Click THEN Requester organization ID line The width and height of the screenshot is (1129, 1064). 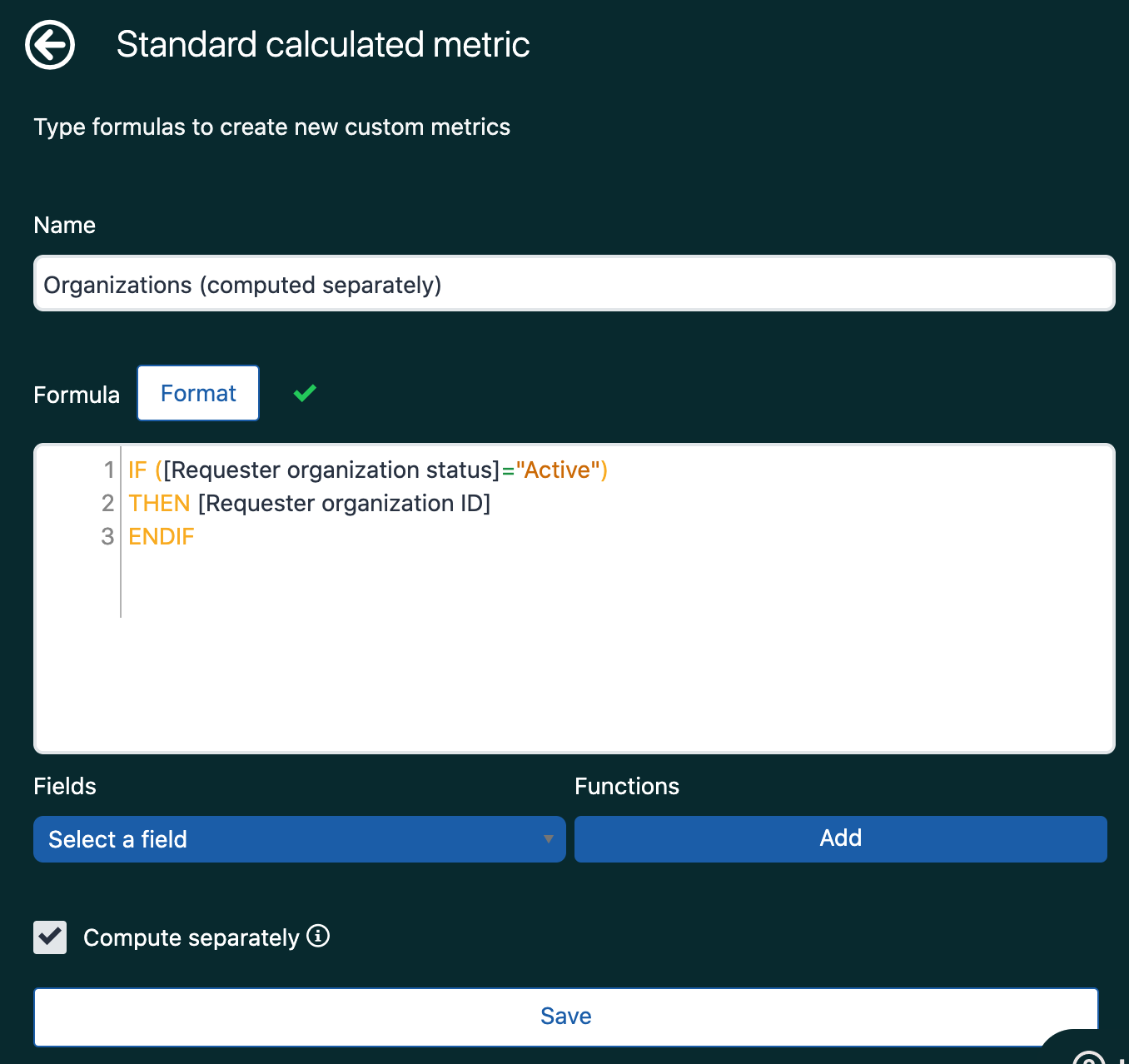[310, 504]
